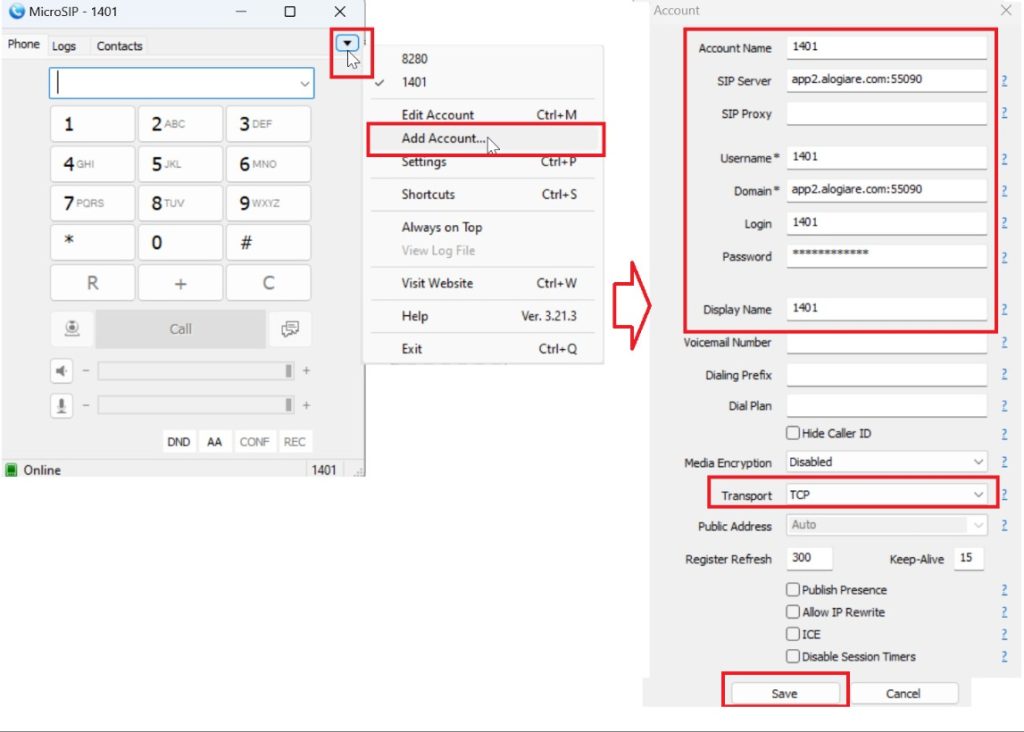This screenshot has width=1024, height=732.
Task: Switch to the Contacts tab
Action: tap(120, 46)
